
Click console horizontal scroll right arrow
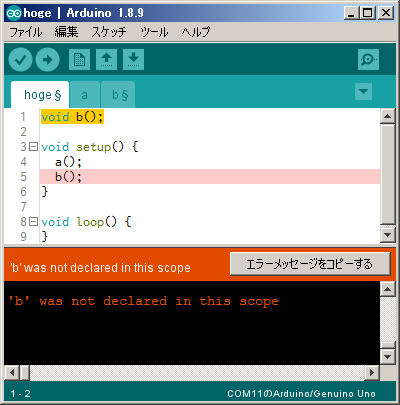point(372,372)
